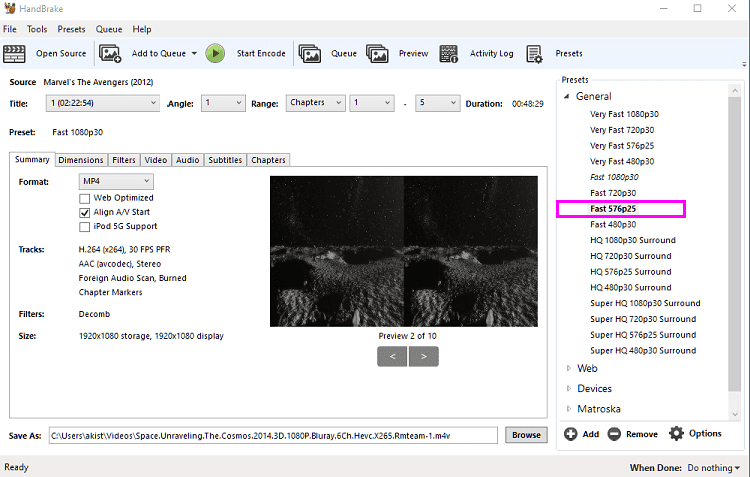Viewport: 750px width, 477px height.
Task: Open the end chapter dropdown showing 5
Action: coord(438,103)
